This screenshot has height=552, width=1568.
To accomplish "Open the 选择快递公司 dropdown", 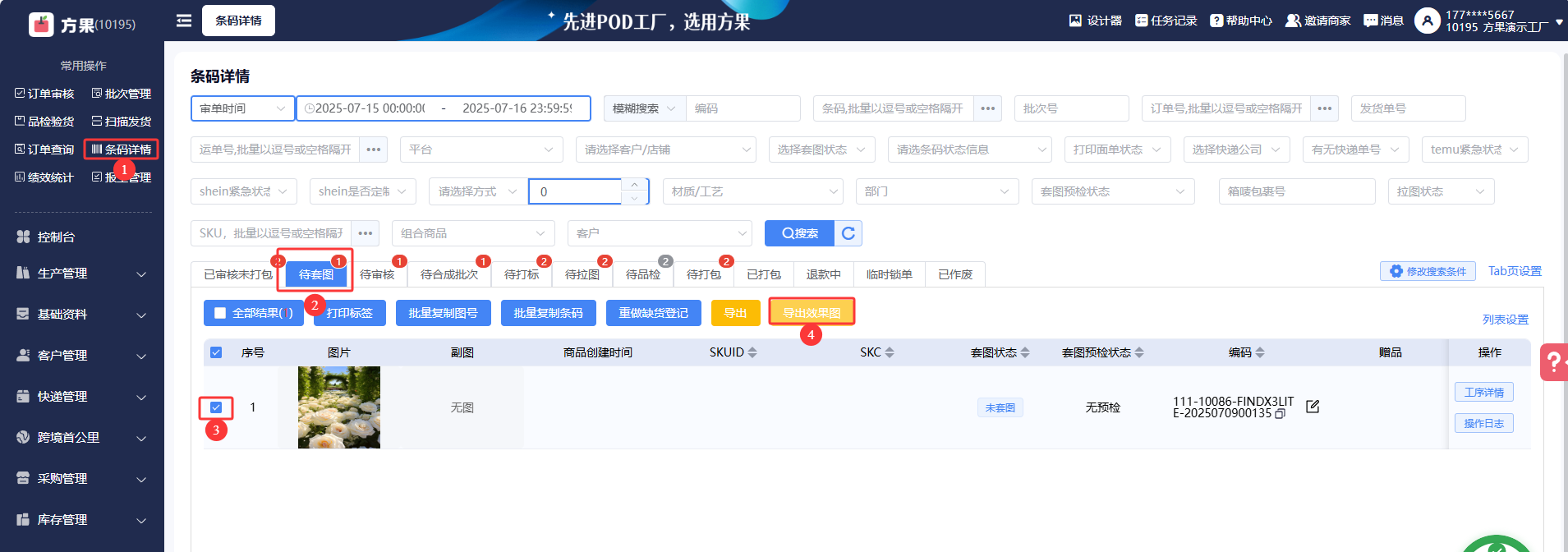I will click(x=1236, y=149).
